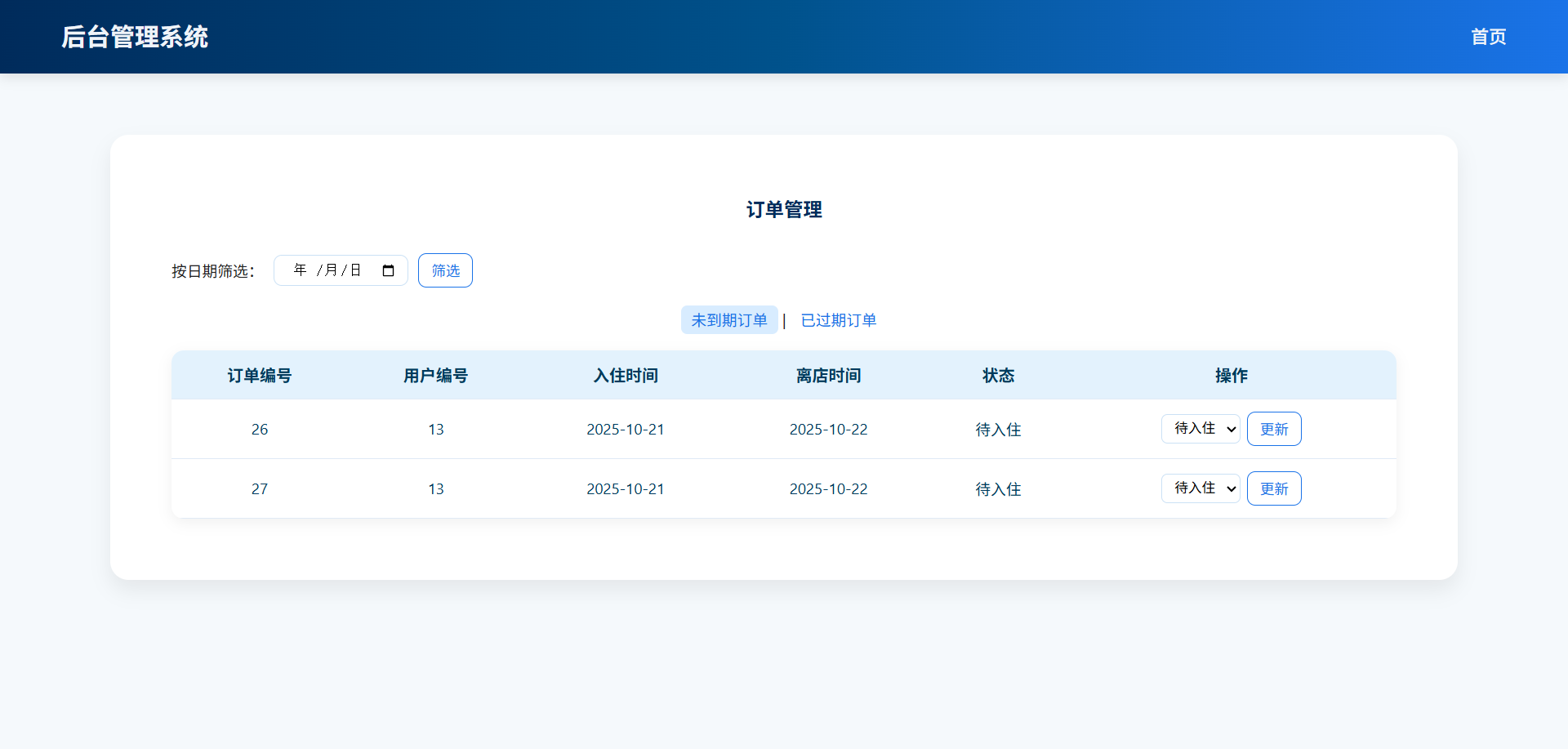Select the 待入住 status text of order 26
This screenshot has width=1568, height=749.
click(997, 429)
